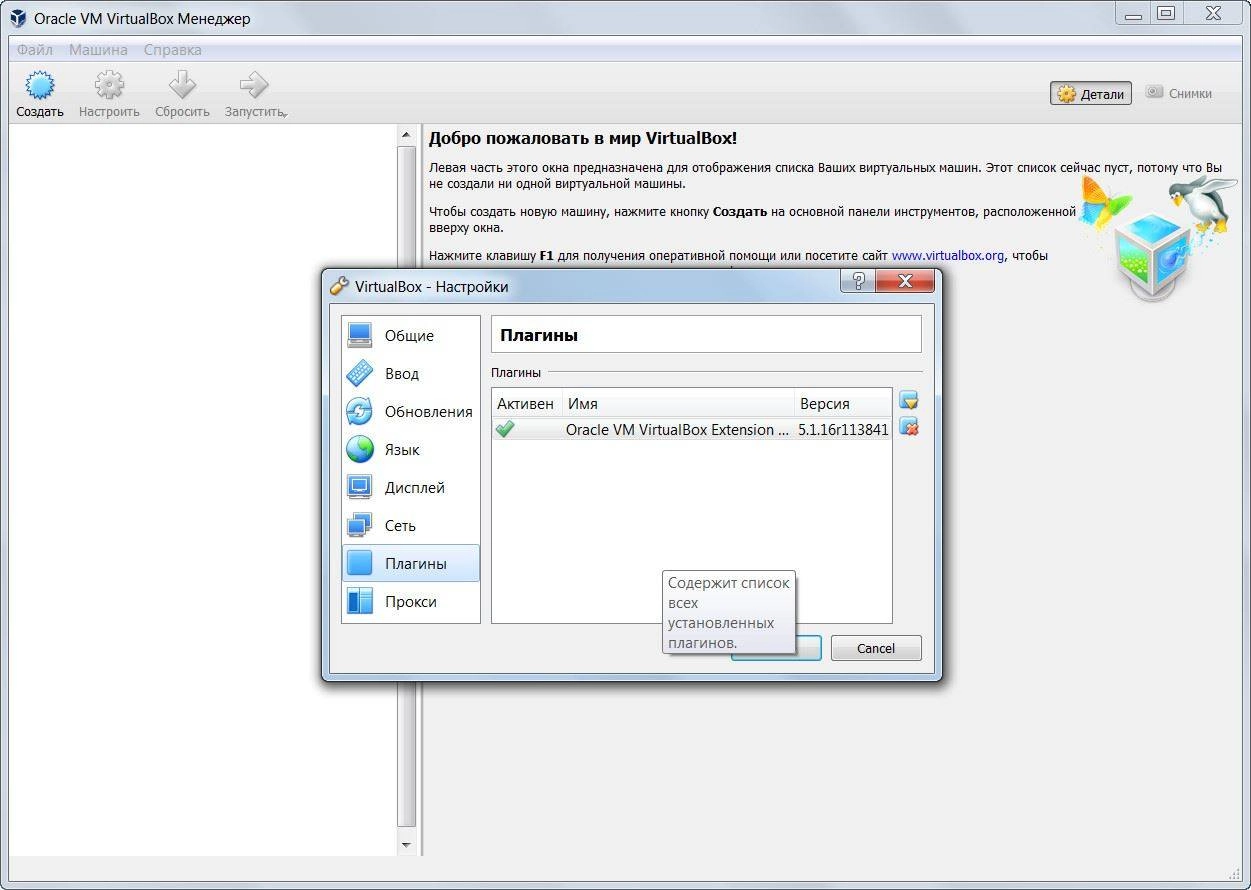The image size is (1251, 890).
Task: Minimize the VirtualBox Менеджер window
Action: 1131,13
